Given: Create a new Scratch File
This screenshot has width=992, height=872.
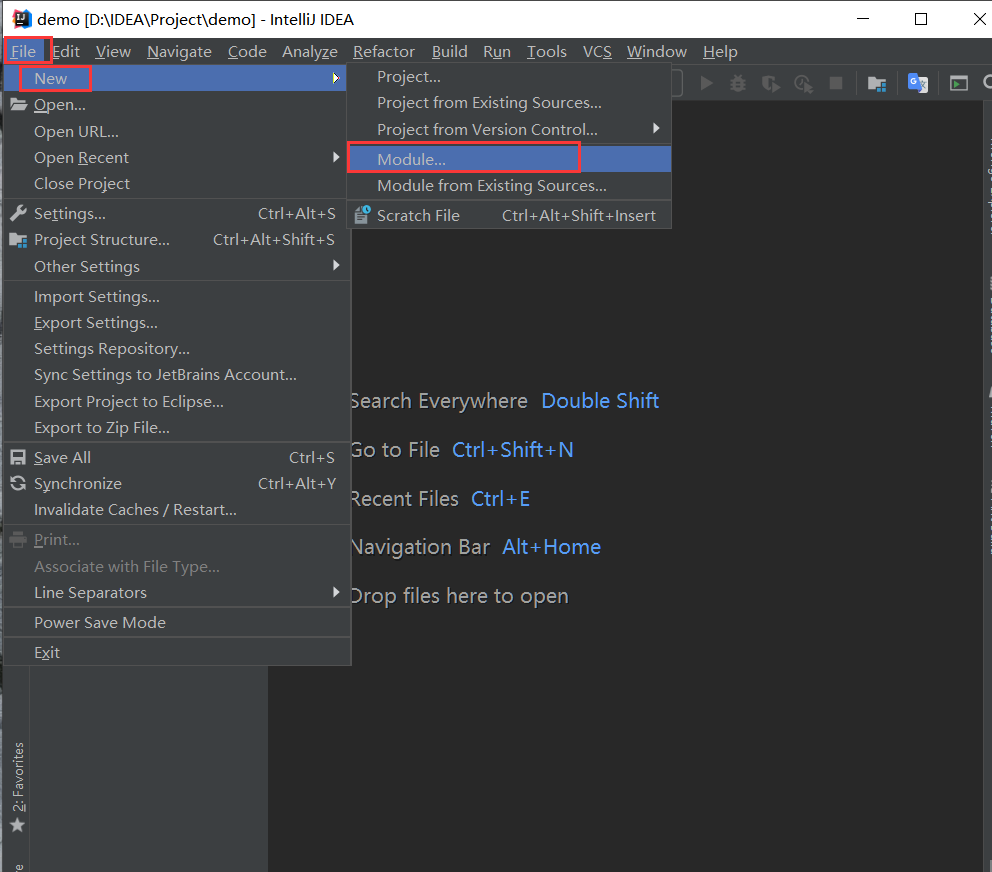Looking at the screenshot, I should point(509,215).
